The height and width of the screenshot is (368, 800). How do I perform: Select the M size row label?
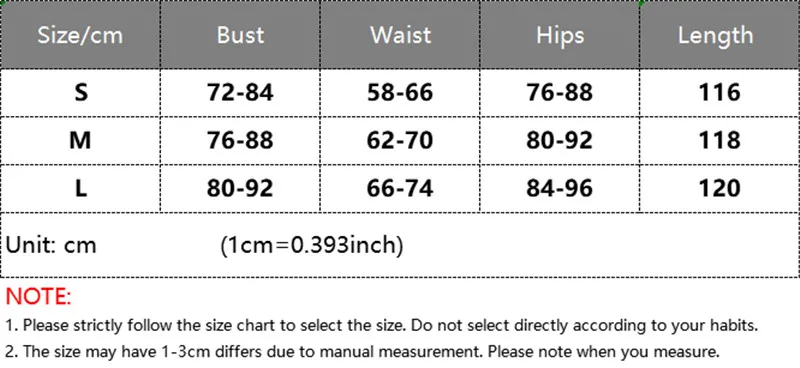click(x=81, y=140)
